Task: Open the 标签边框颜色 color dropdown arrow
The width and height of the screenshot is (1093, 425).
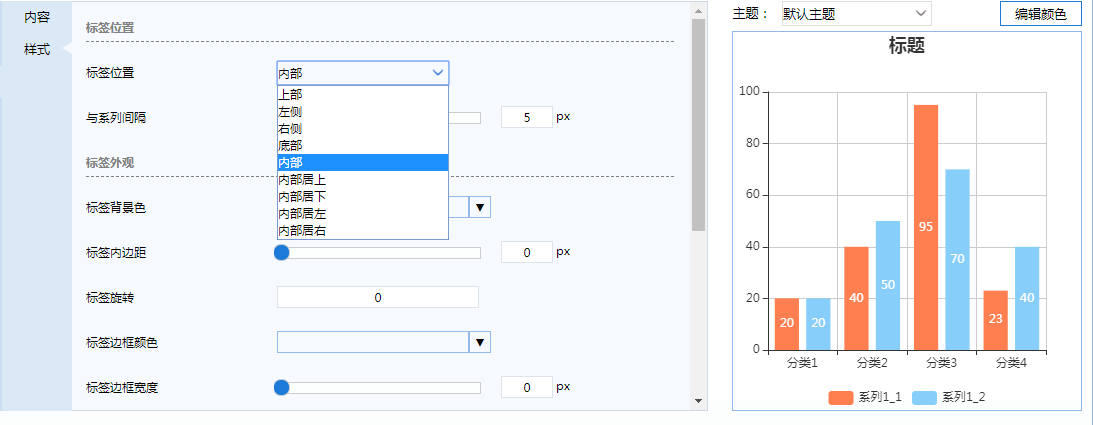Action: click(x=481, y=343)
